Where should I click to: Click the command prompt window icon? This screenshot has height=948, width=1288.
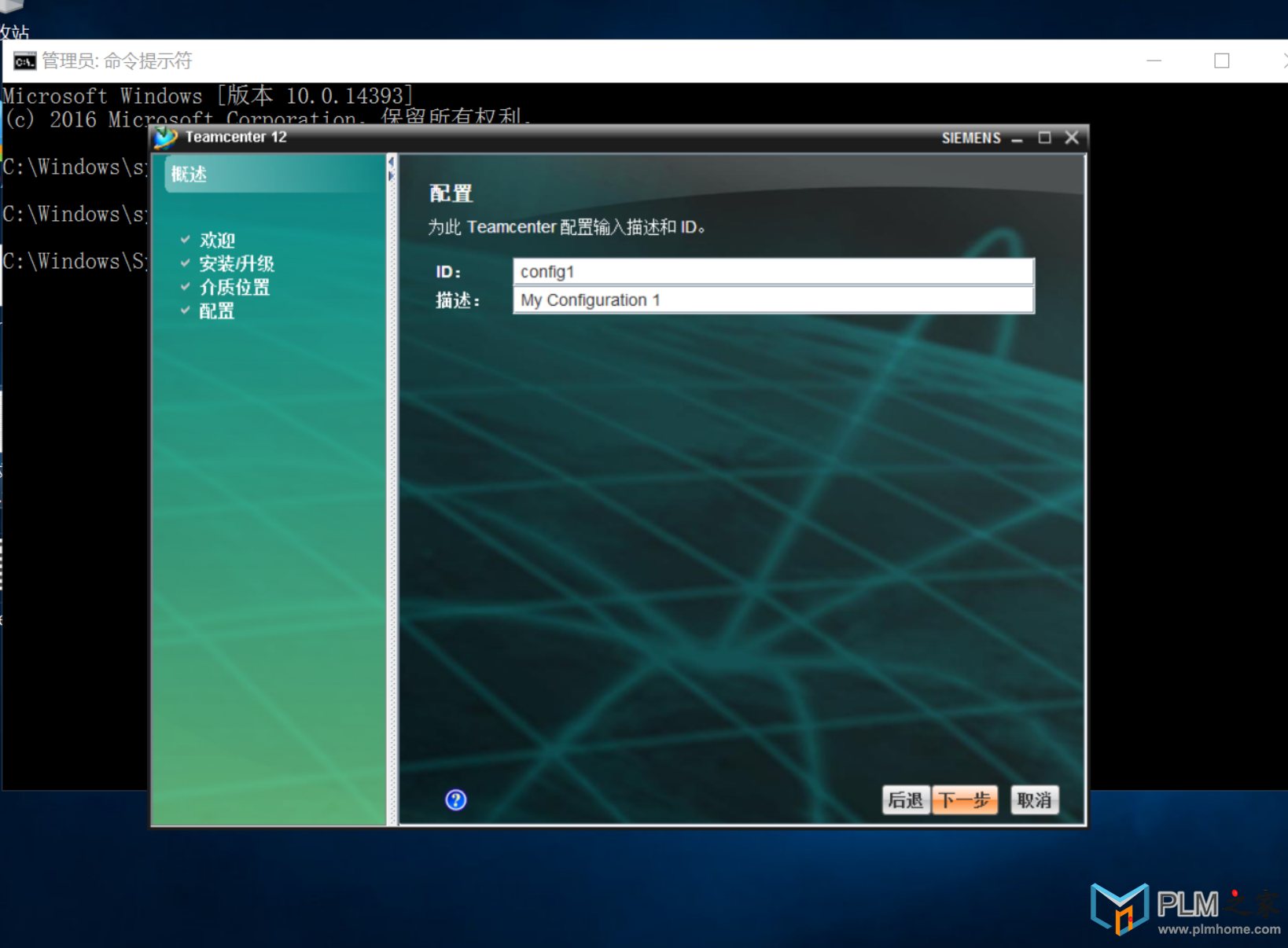(x=24, y=61)
